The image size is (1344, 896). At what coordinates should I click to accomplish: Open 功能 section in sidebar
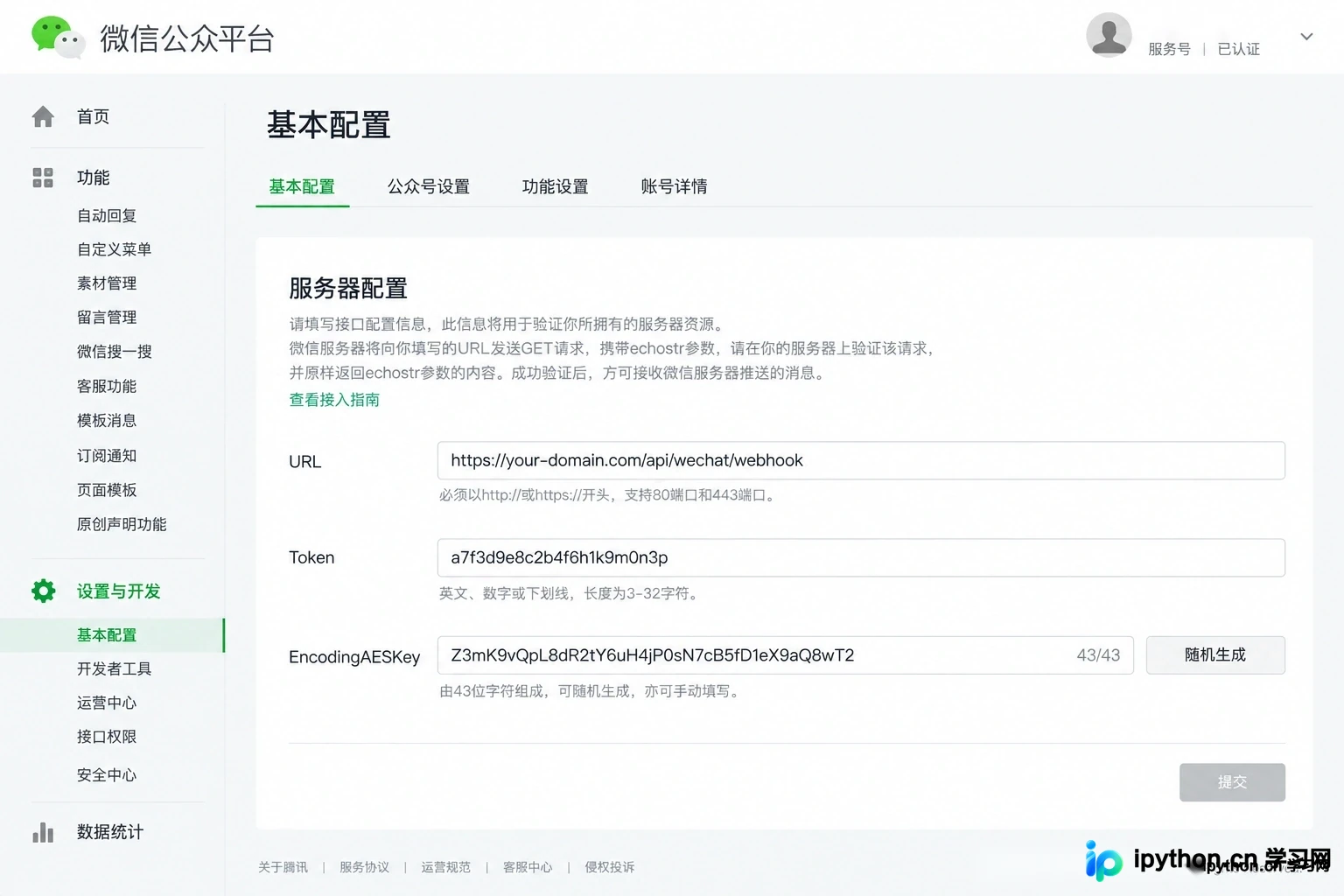93,178
